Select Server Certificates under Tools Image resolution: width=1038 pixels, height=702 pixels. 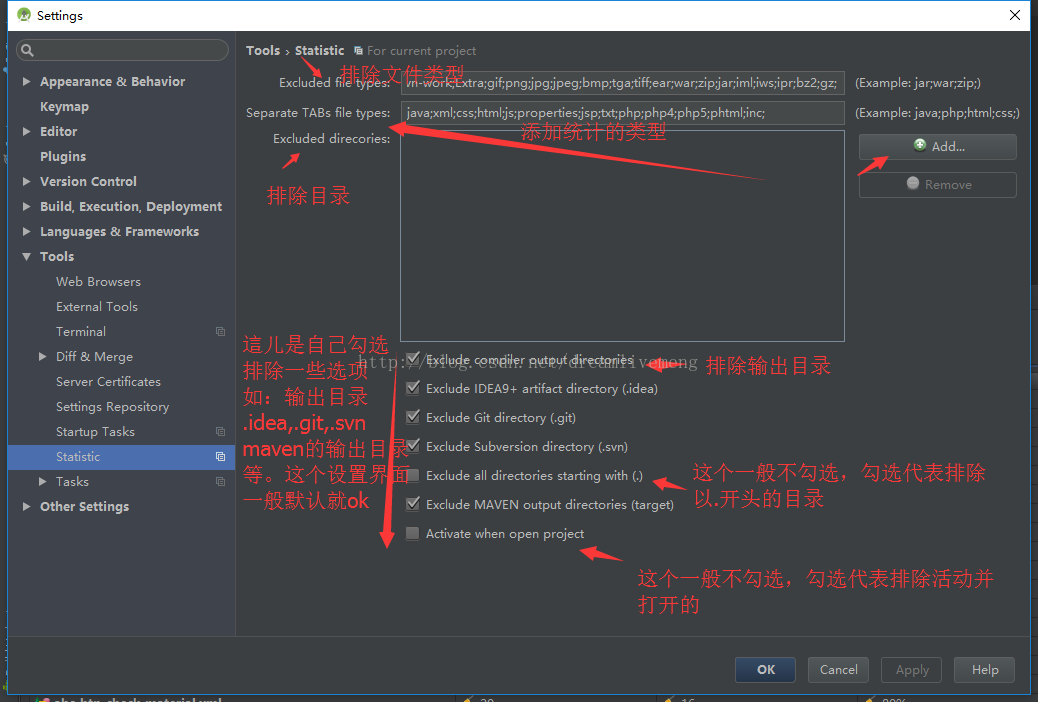coord(109,381)
